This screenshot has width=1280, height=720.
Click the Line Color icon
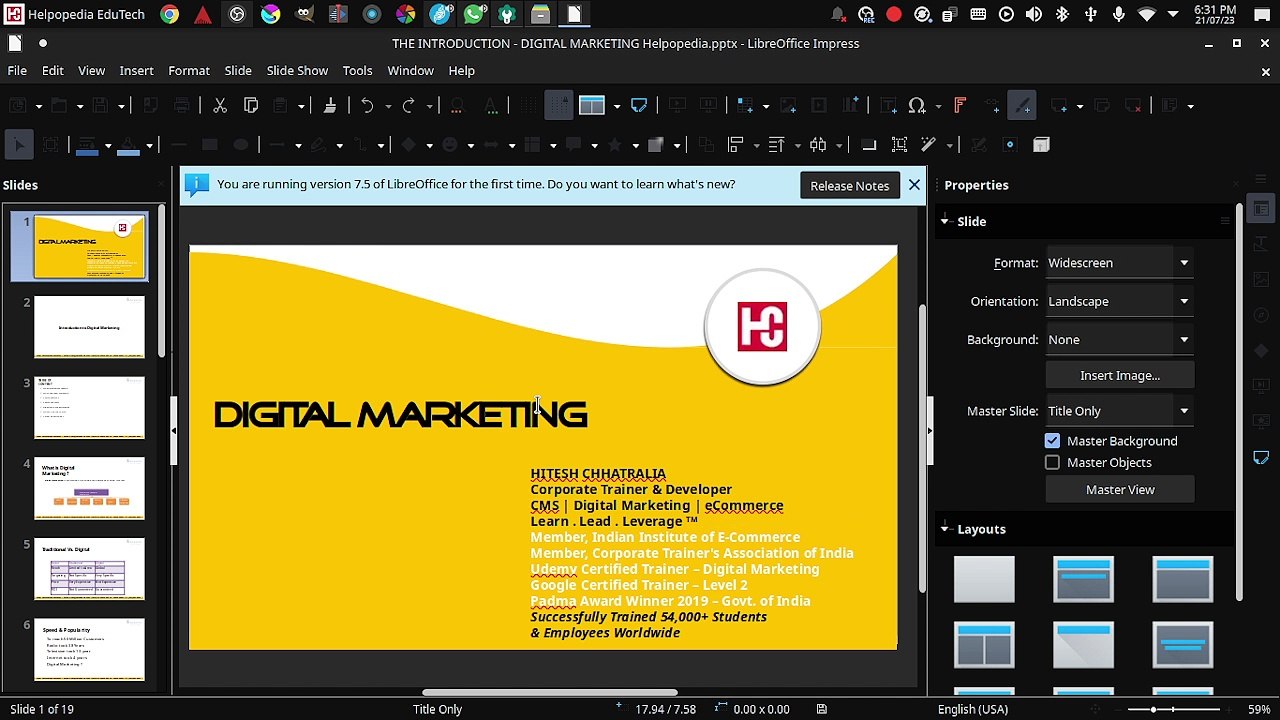[x=87, y=145]
